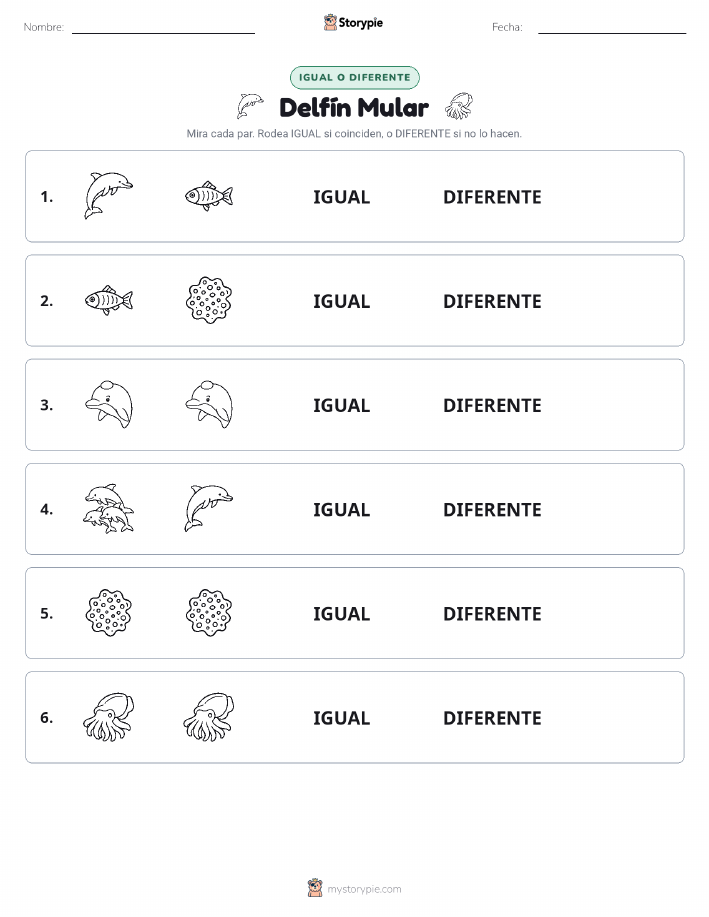Image resolution: width=709 pixels, height=917 pixels.
Task: Click the single dolphin in row 4
Action: point(209,508)
